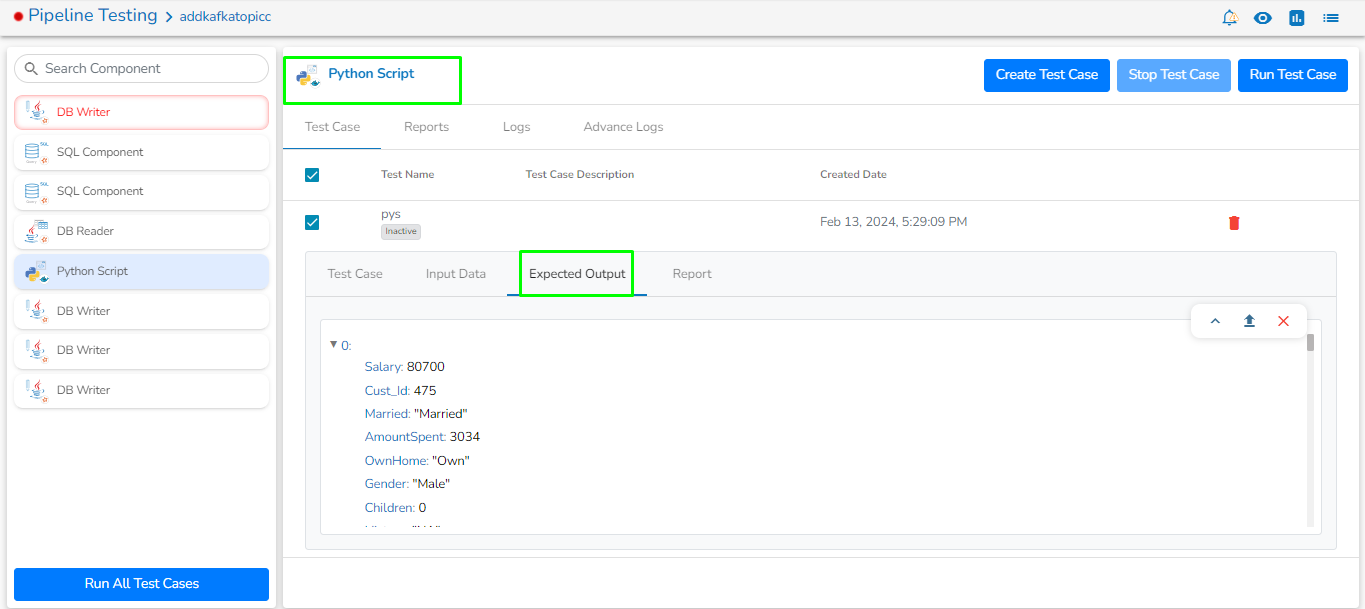
Task: Click the notification bell icon
Action: coord(1230,17)
